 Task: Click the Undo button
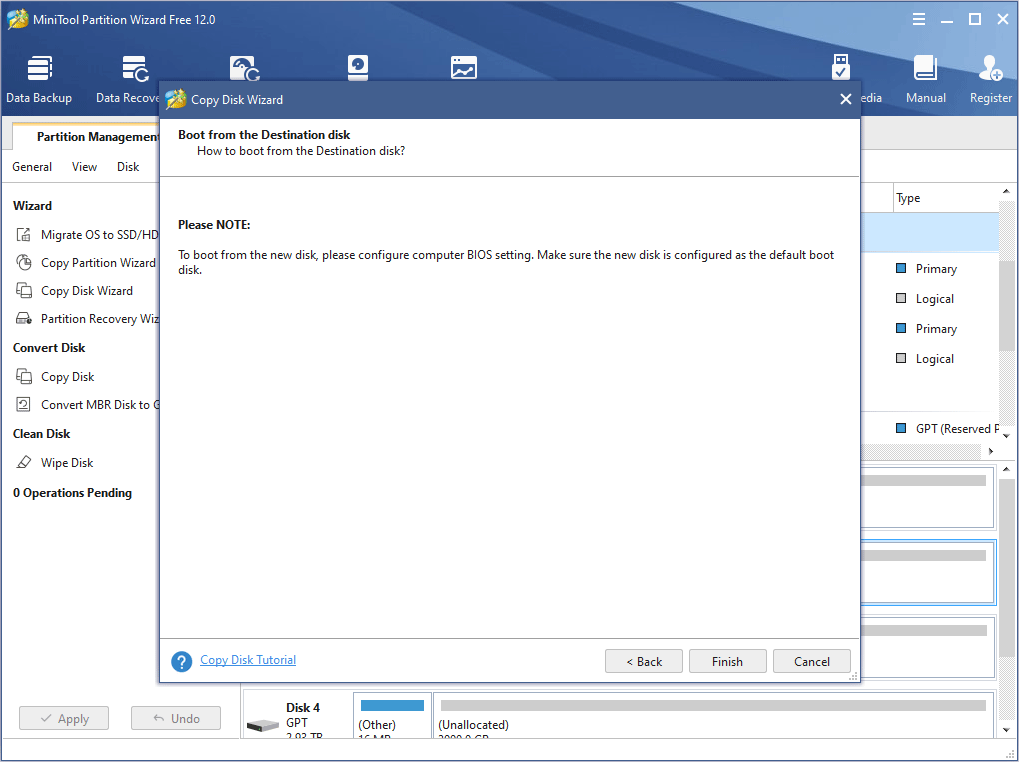(175, 718)
